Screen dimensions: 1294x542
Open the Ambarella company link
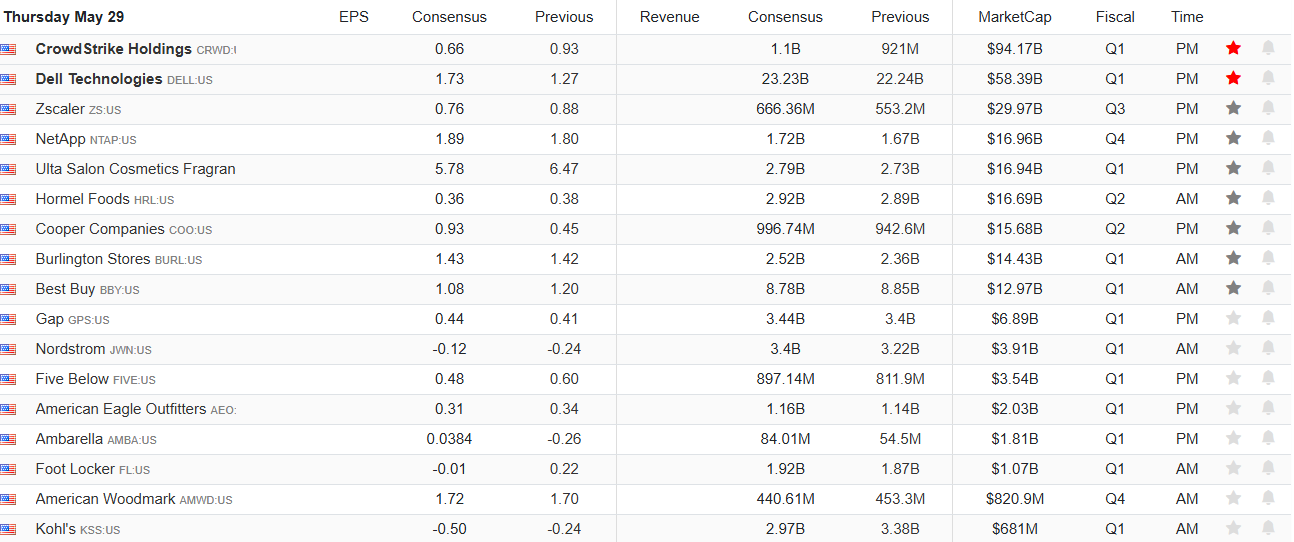click(69, 439)
